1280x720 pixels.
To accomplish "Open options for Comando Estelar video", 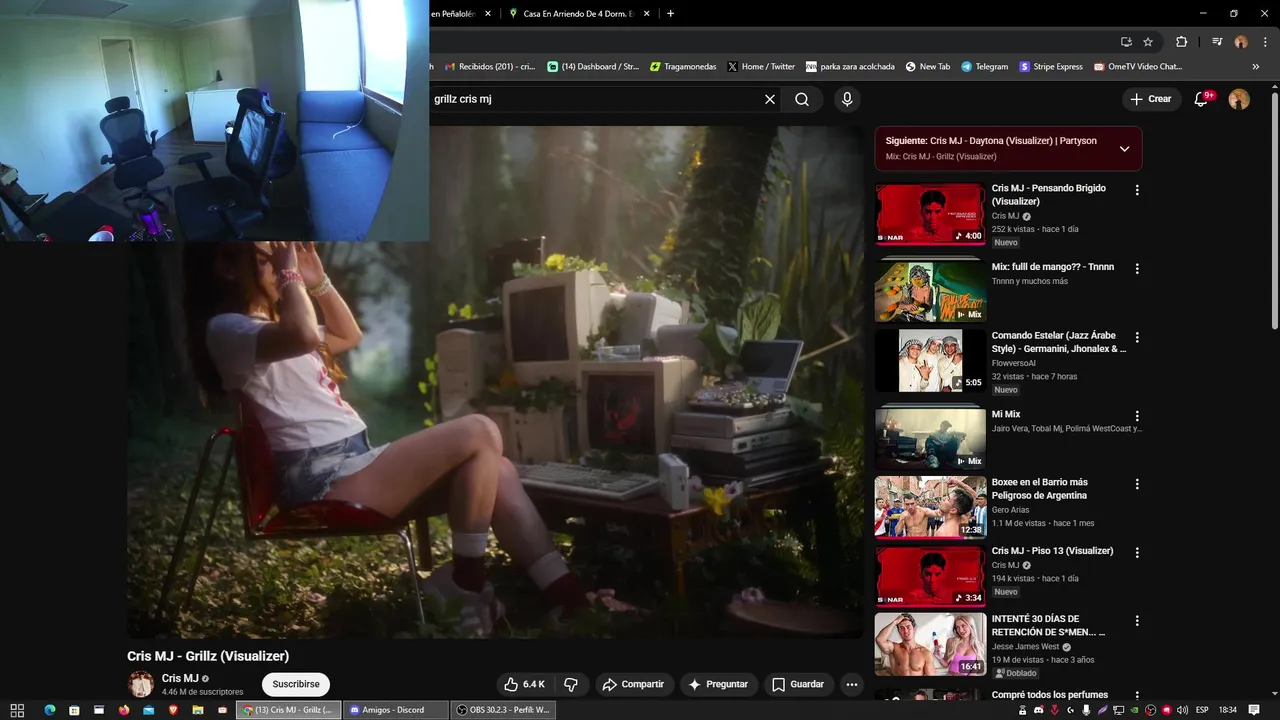I will point(1136,338).
